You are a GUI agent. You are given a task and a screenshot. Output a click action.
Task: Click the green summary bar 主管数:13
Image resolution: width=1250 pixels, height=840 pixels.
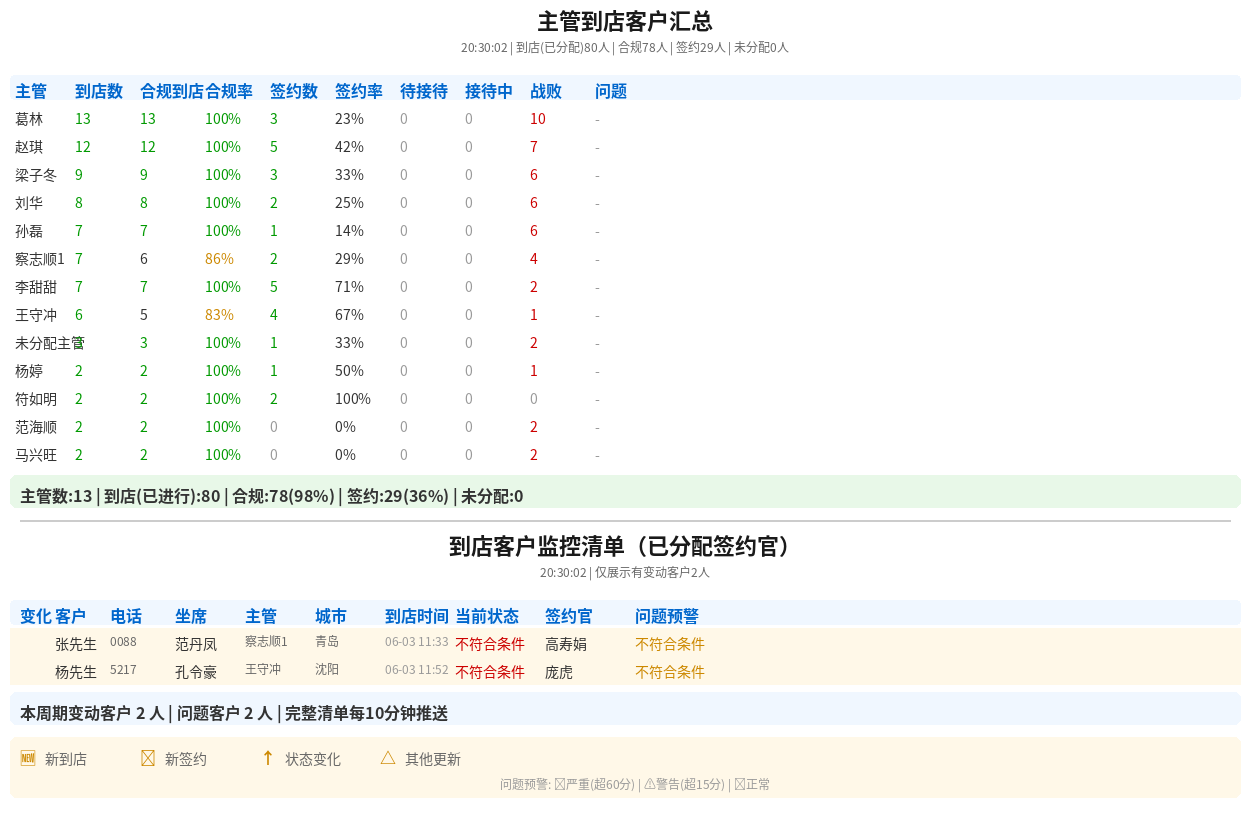click(625, 492)
